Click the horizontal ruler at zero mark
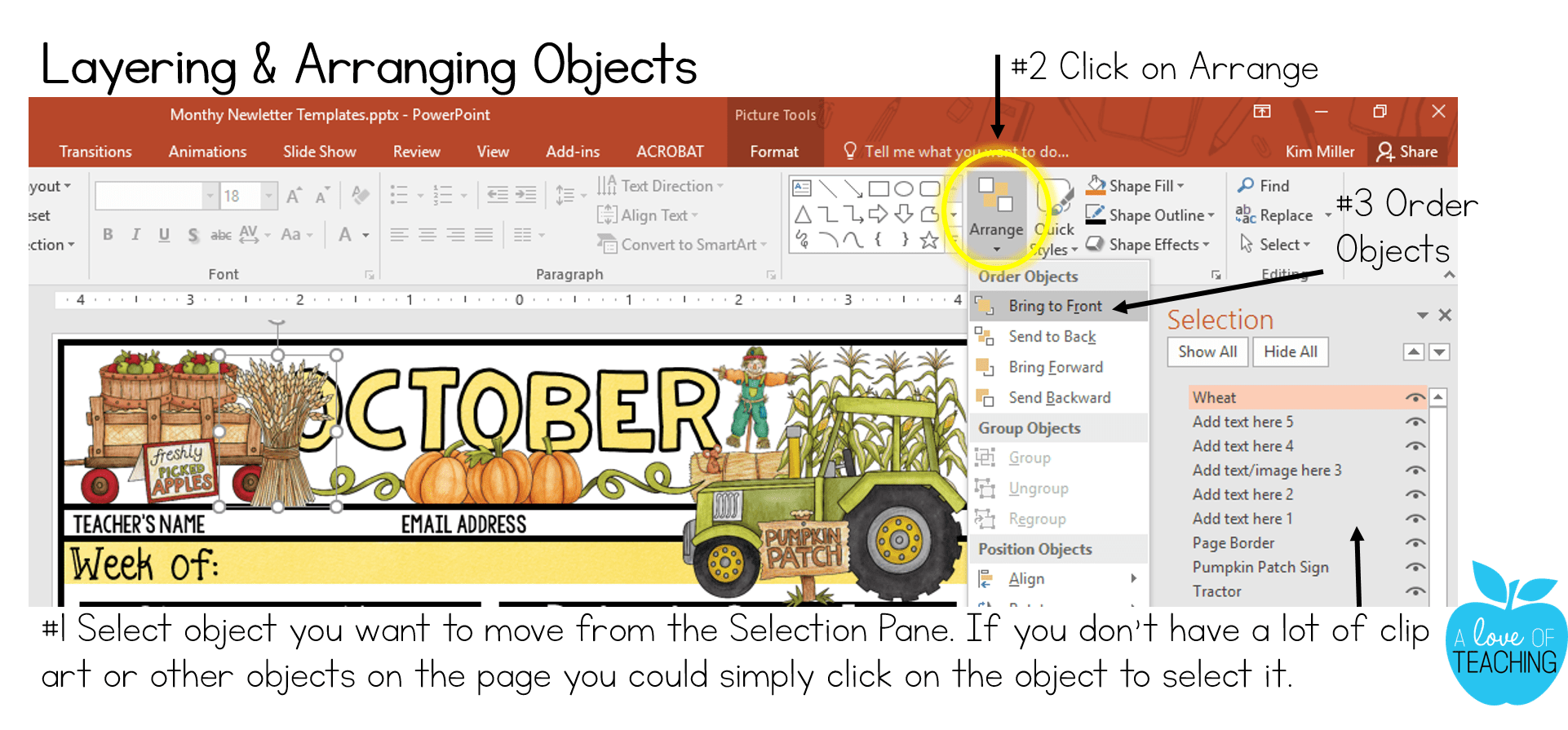Screen dimensions: 1568x730 pyautogui.click(x=519, y=300)
